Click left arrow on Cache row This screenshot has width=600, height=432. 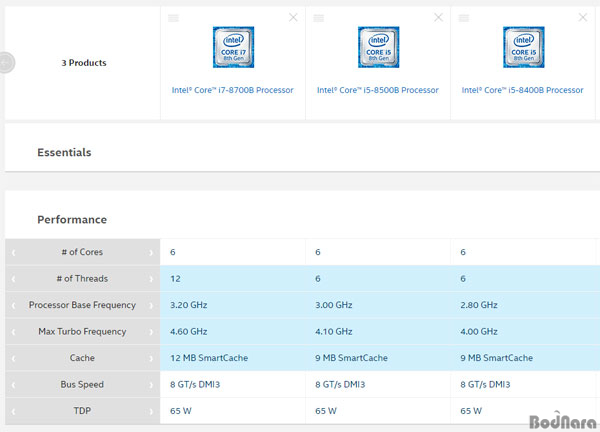[x=13, y=359]
